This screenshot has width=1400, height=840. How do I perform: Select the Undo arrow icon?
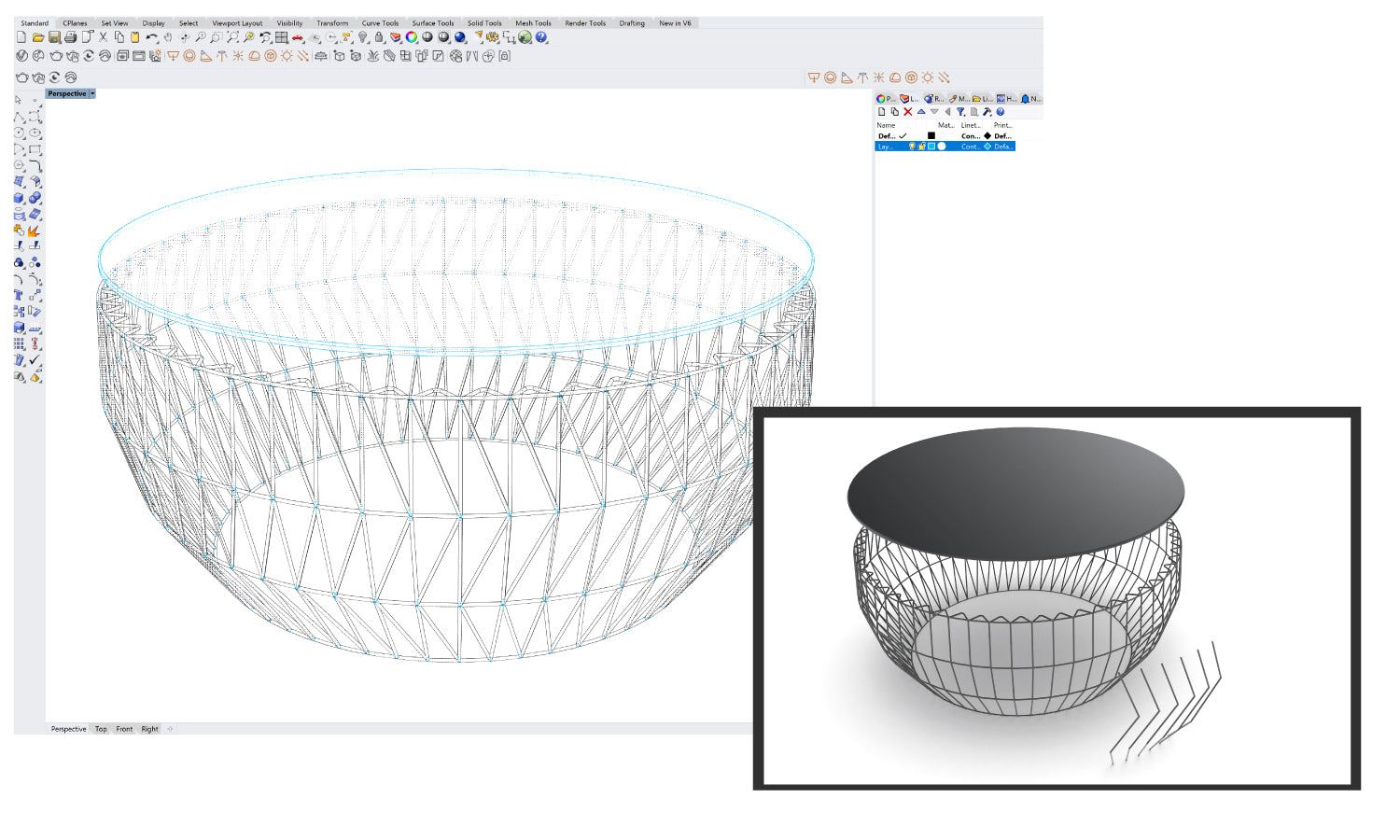tap(152, 36)
